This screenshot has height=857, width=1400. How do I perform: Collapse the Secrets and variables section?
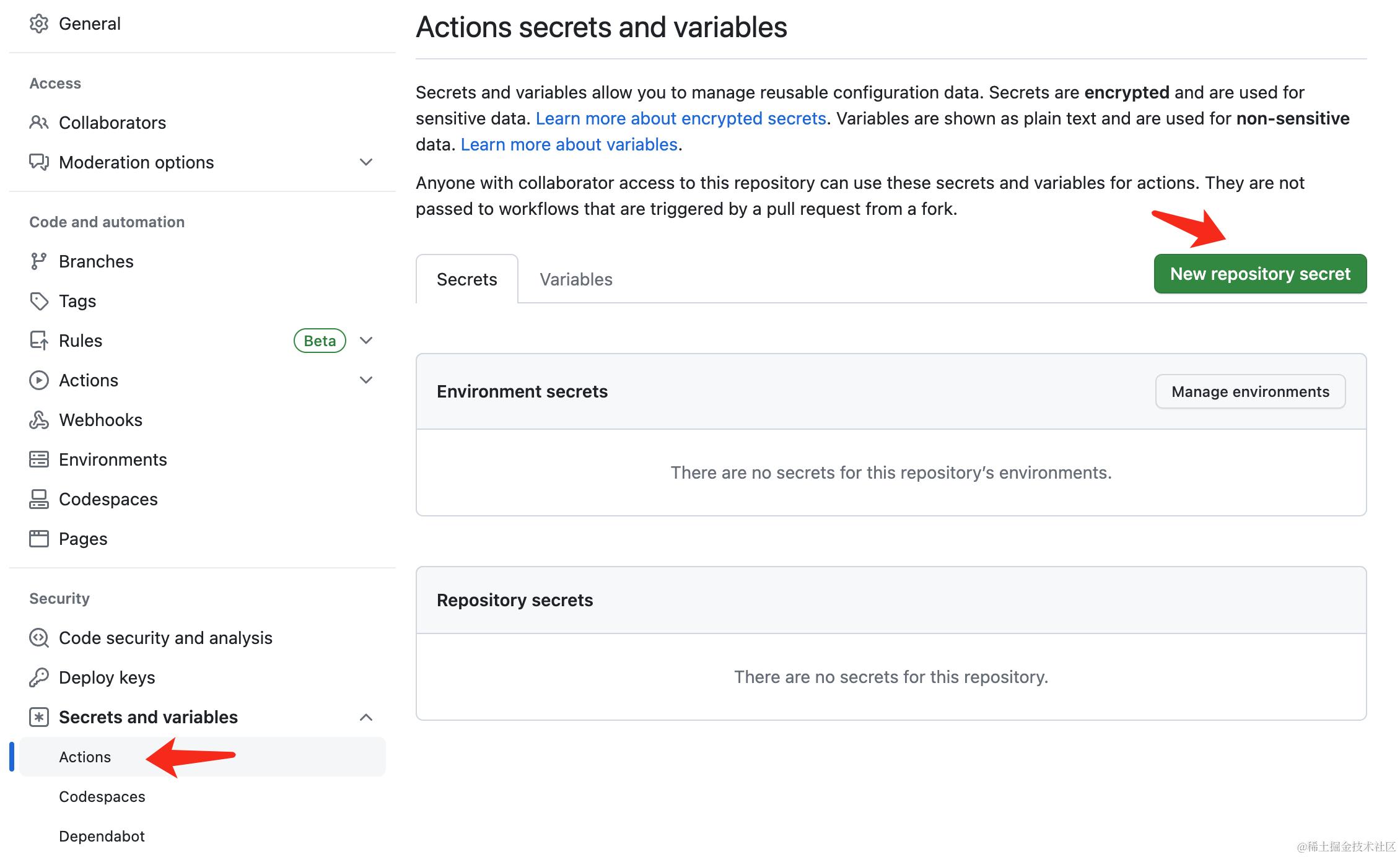click(366, 717)
